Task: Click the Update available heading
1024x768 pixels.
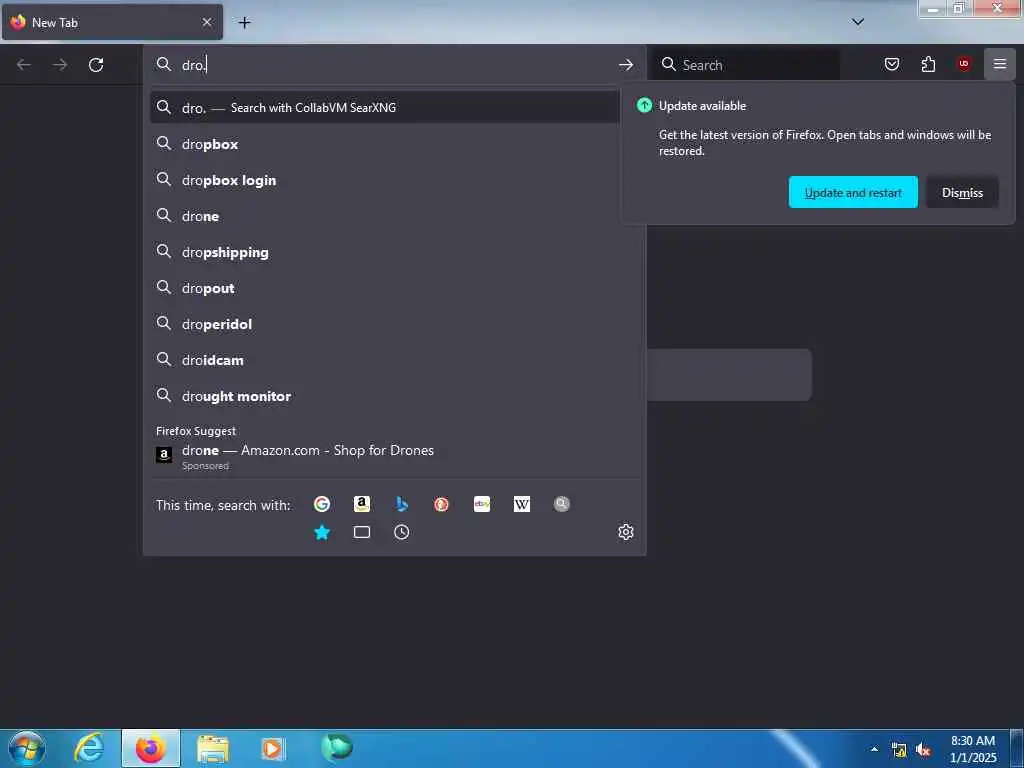Action: tap(702, 106)
